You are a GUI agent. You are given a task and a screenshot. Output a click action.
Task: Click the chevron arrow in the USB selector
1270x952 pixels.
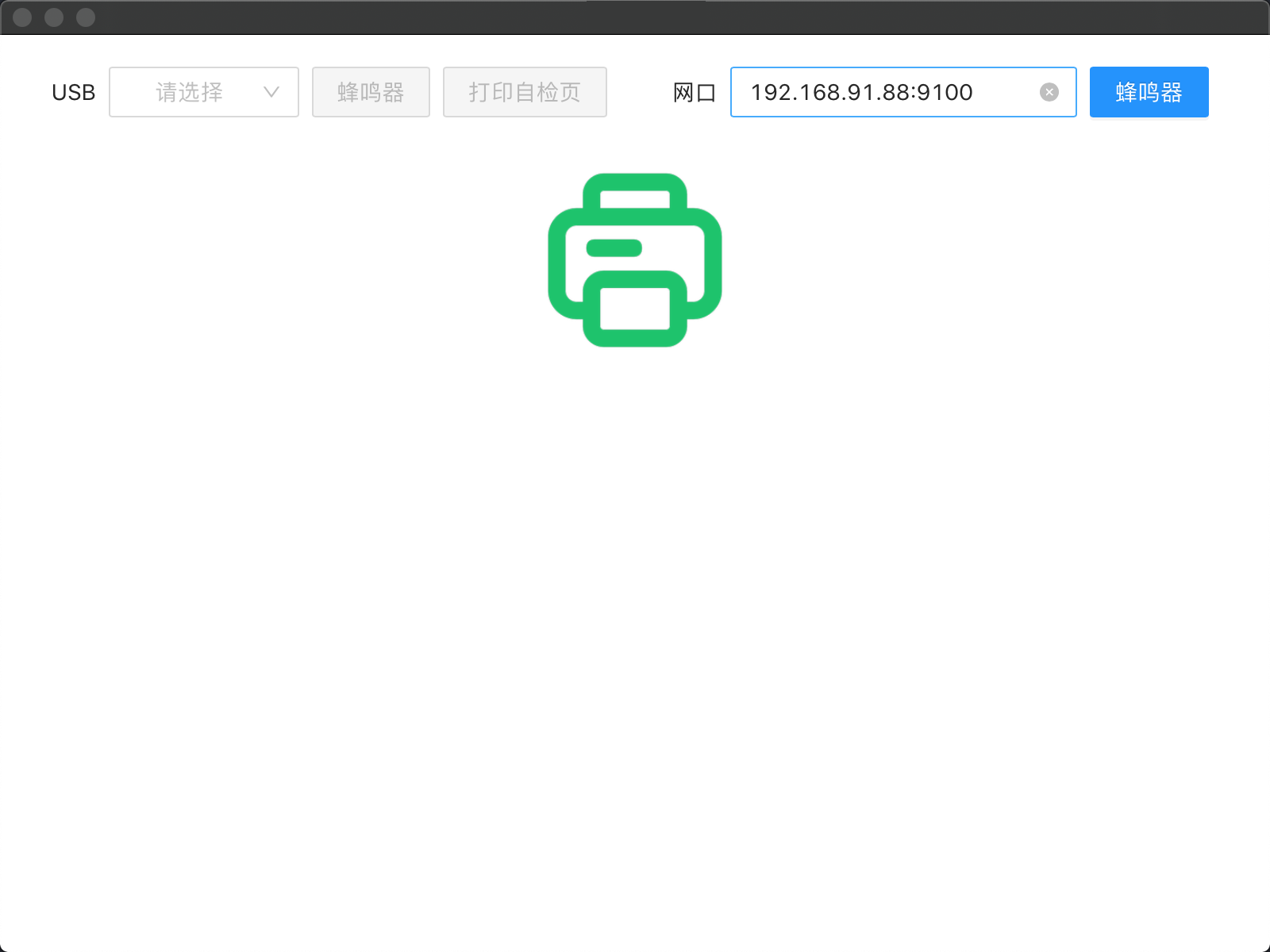click(x=271, y=92)
